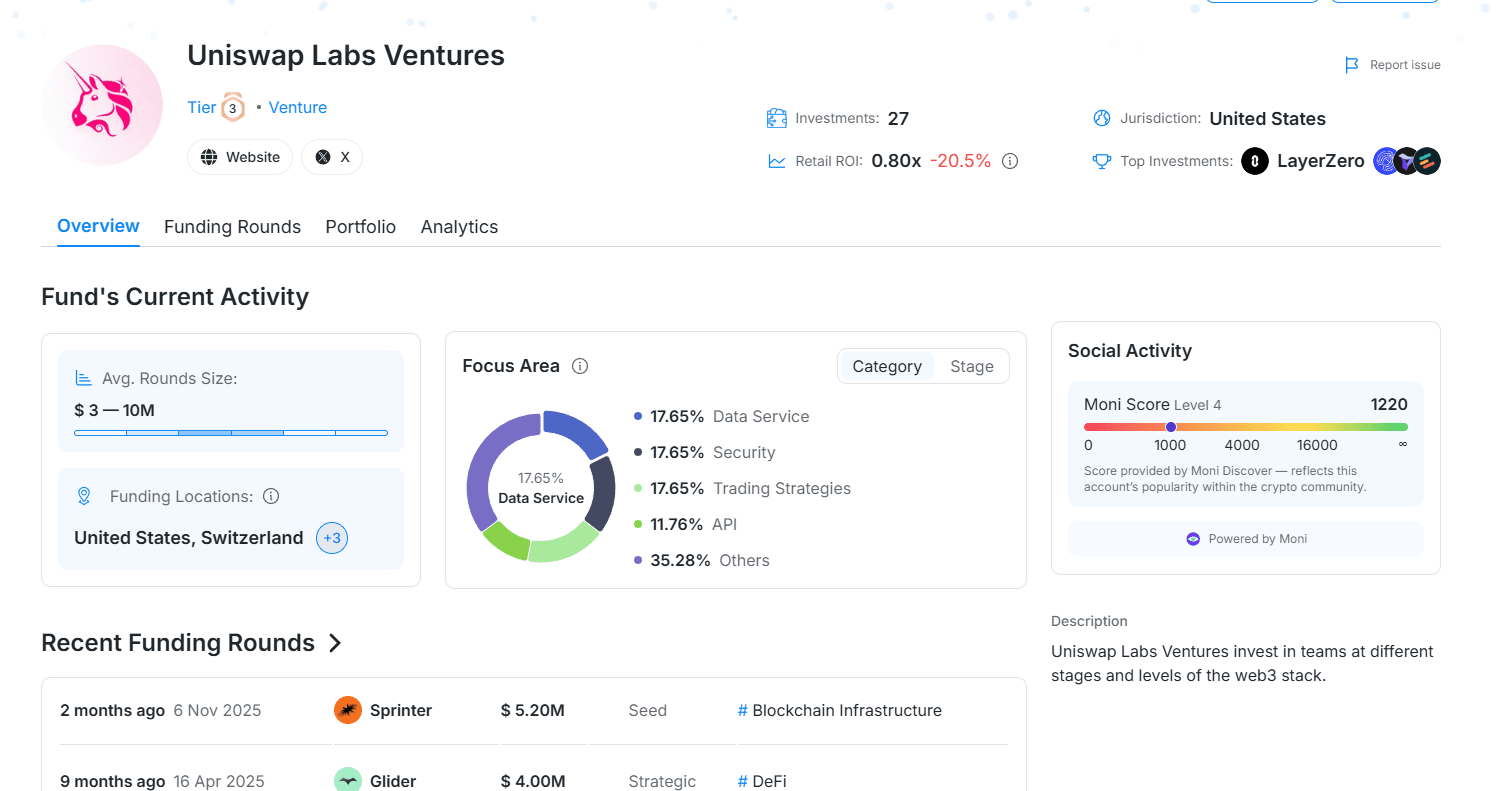Viewport: 1502px width, 791px height.
Task: Expand the +3 more funding locations
Action: tap(332, 538)
